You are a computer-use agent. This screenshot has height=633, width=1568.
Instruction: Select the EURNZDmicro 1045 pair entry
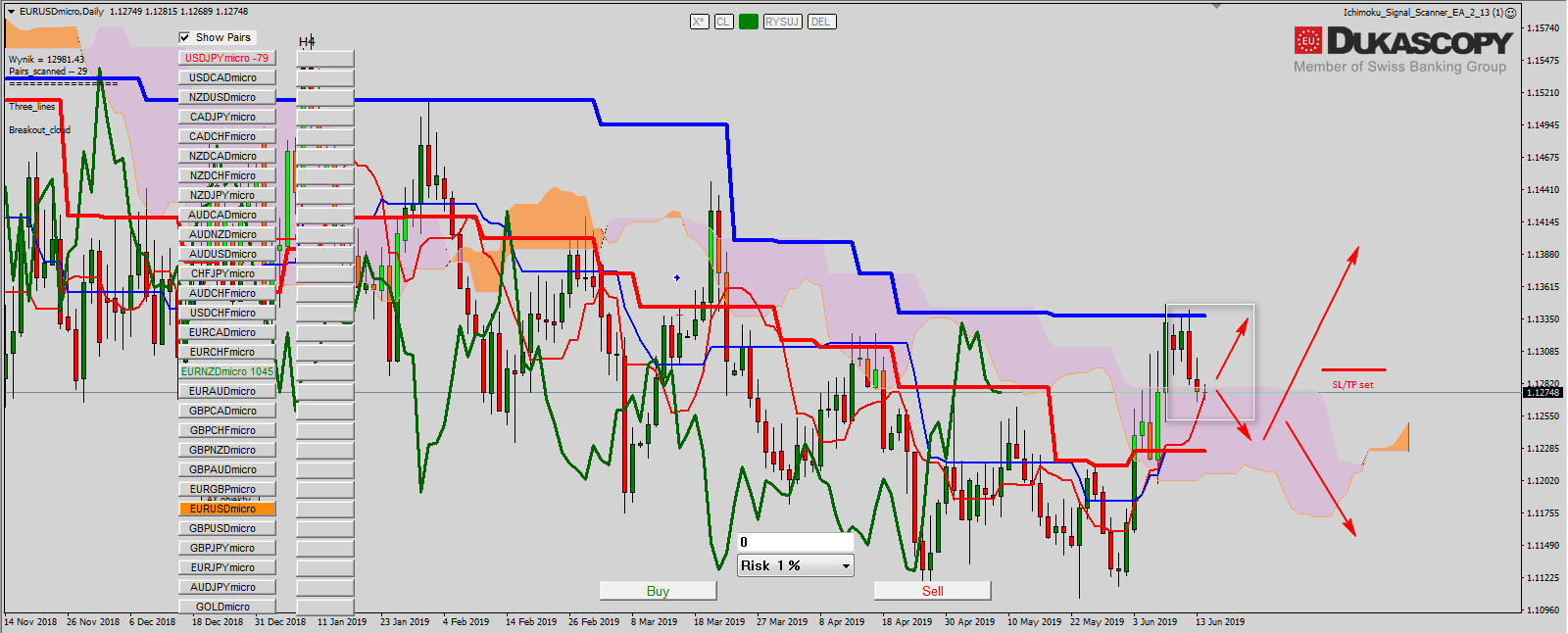(x=226, y=371)
